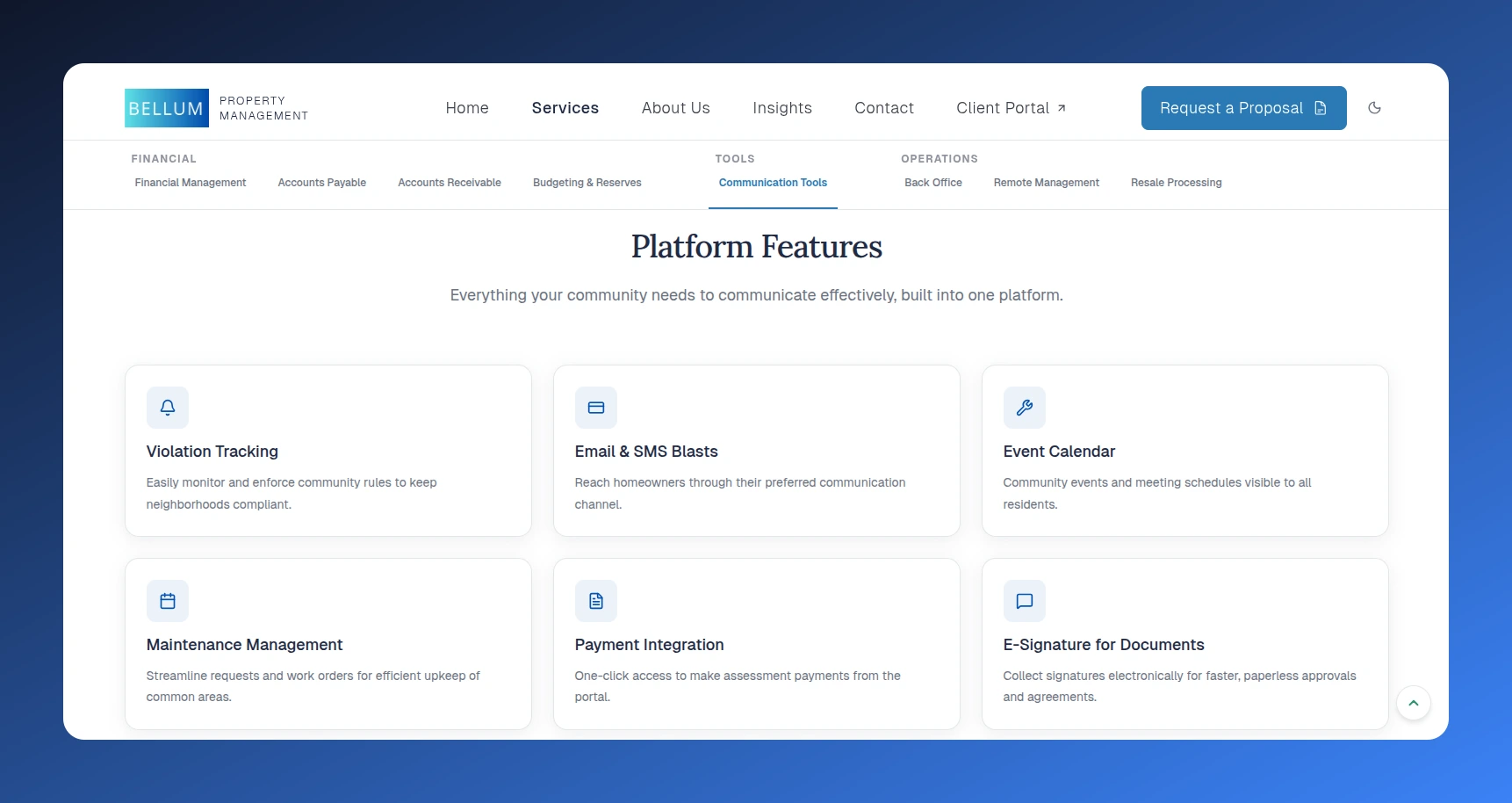Screen dimensions: 1512x803
Task: Select the Communication Tools tab
Action: [773, 183]
